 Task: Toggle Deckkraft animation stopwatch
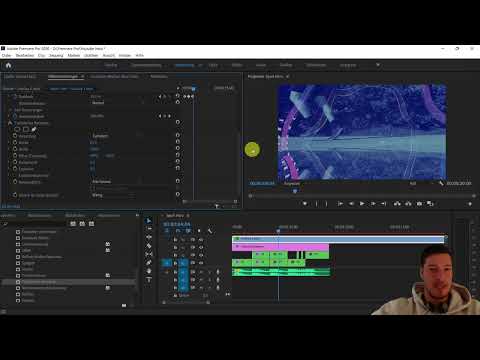coord(15,96)
